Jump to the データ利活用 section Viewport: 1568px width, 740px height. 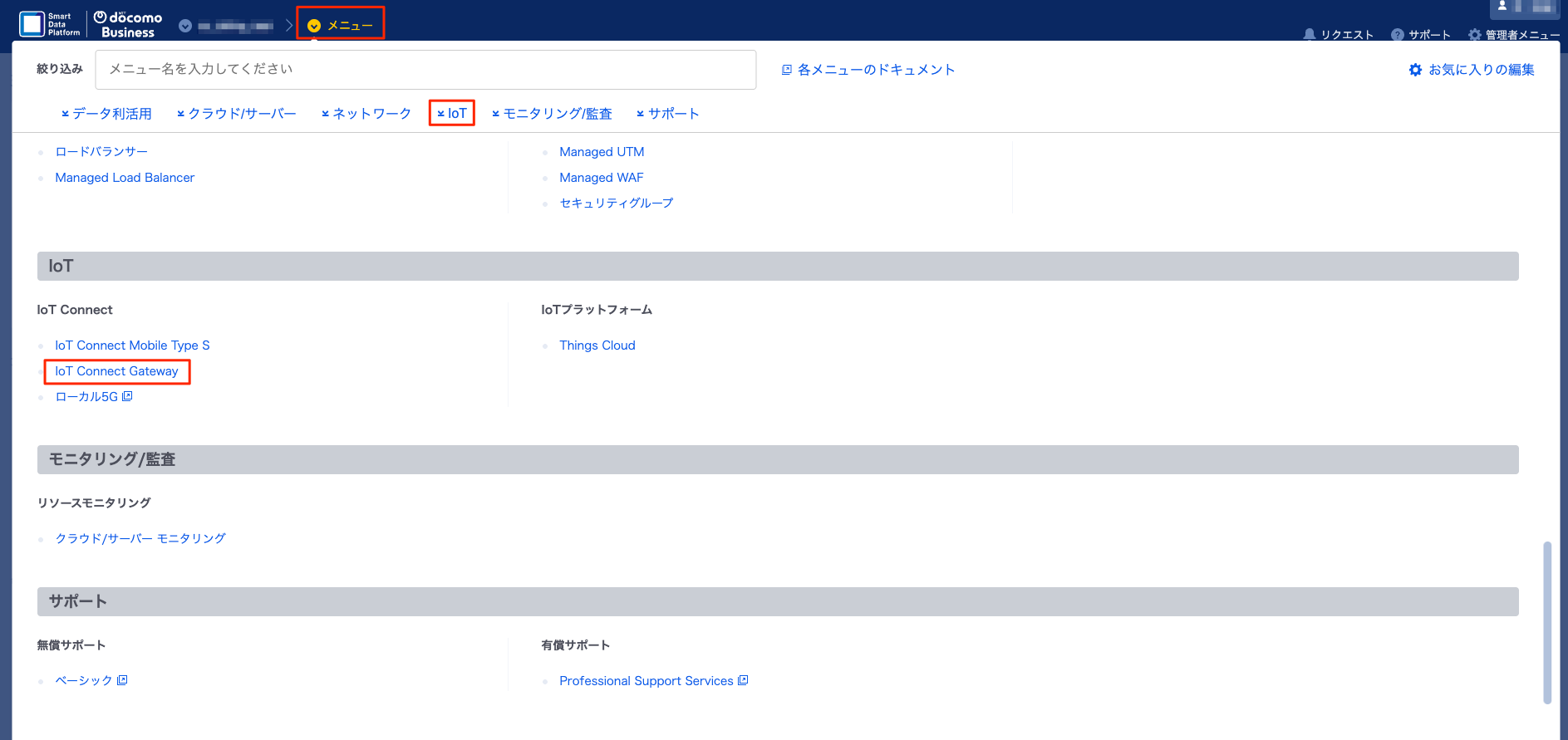106,114
